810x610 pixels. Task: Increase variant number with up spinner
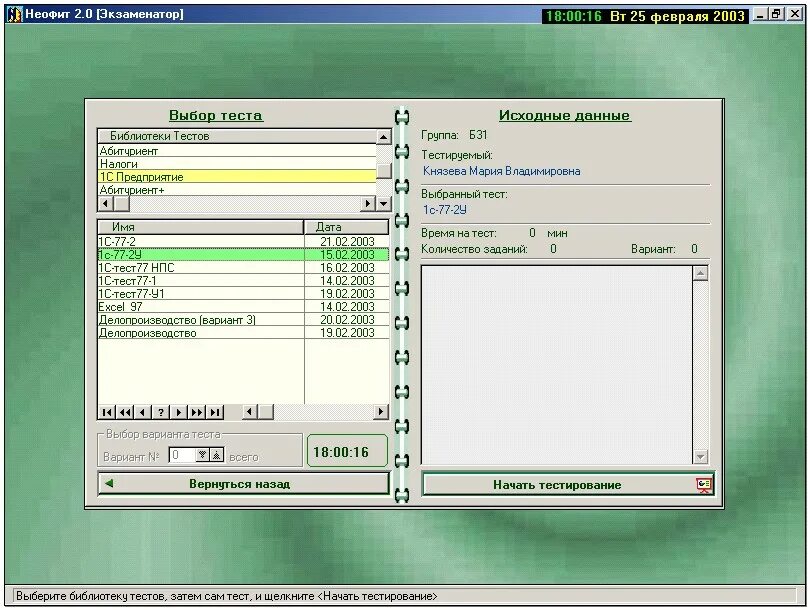tap(216, 455)
